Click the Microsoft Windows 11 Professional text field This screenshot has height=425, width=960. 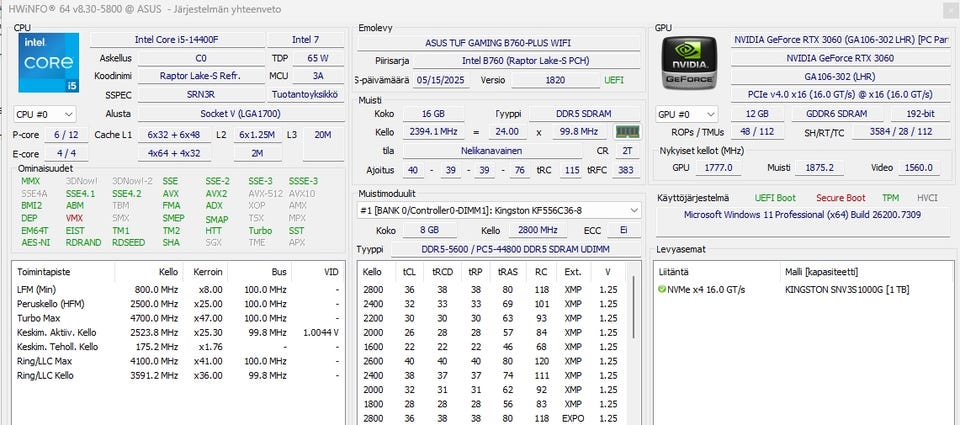(802, 215)
